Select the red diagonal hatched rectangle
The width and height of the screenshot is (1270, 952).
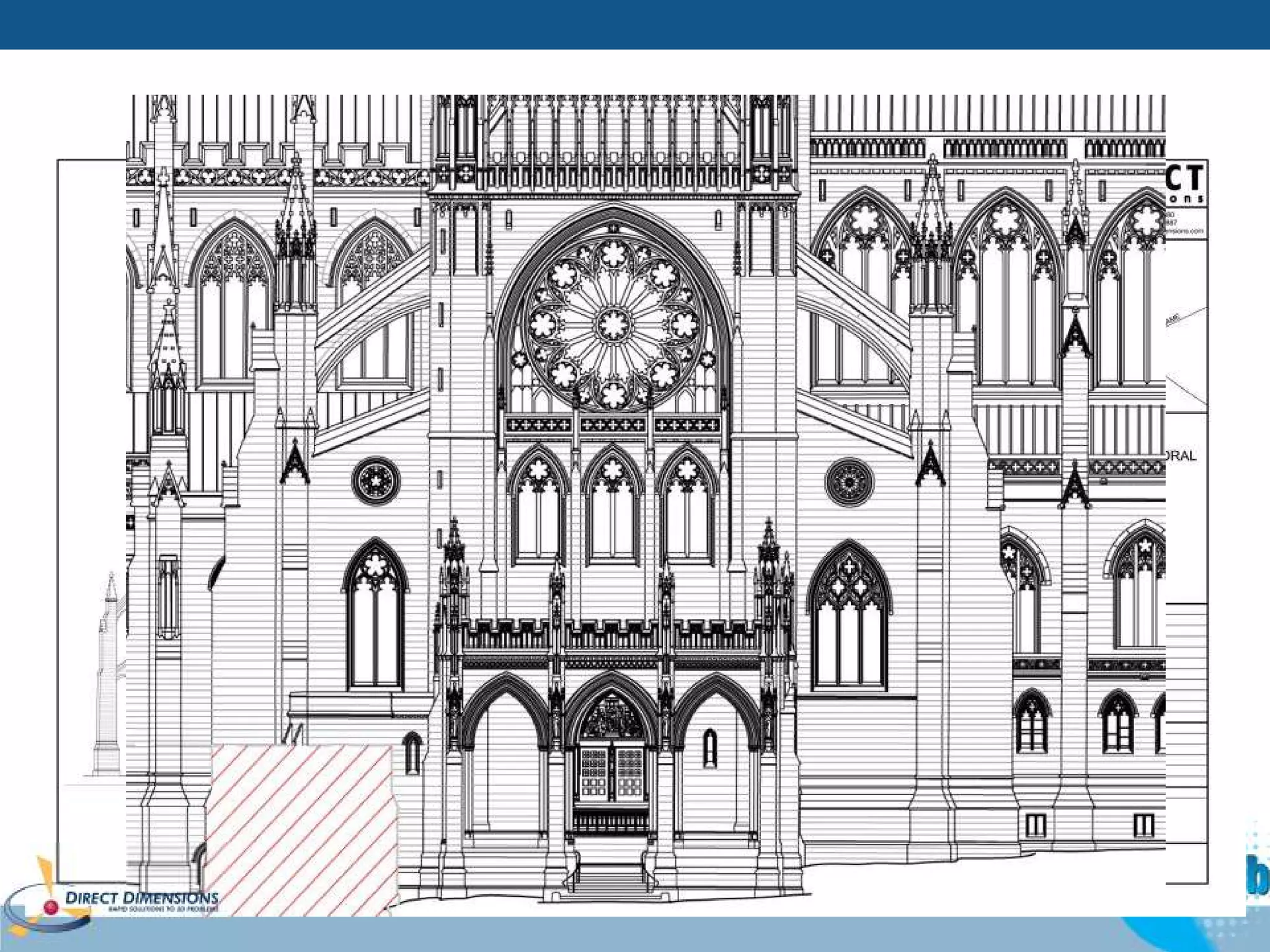tap(302, 829)
